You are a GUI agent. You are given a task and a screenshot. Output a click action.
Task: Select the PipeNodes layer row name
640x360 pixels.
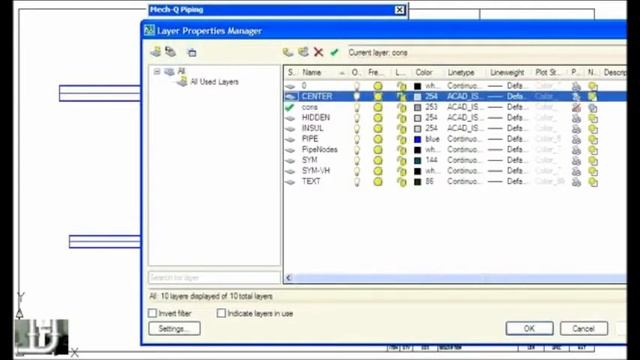[x=320, y=150]
